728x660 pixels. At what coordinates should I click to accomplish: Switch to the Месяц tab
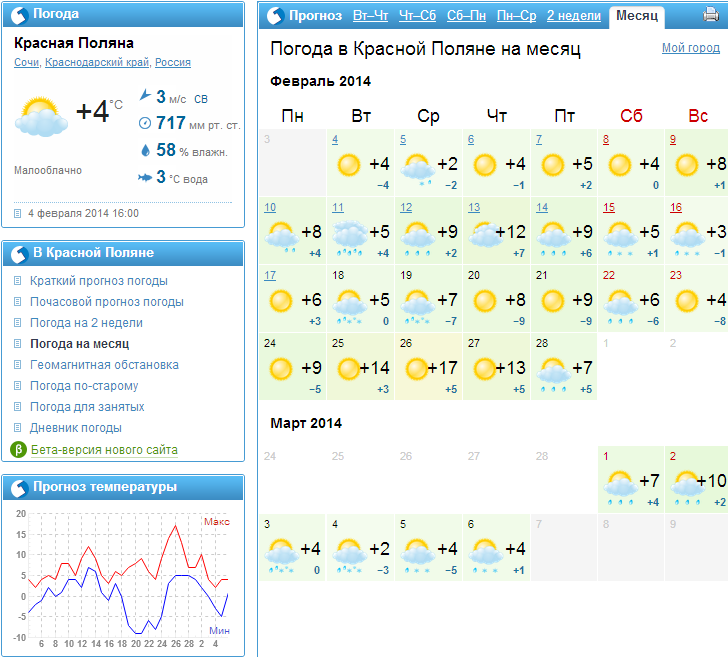[637, 15]
